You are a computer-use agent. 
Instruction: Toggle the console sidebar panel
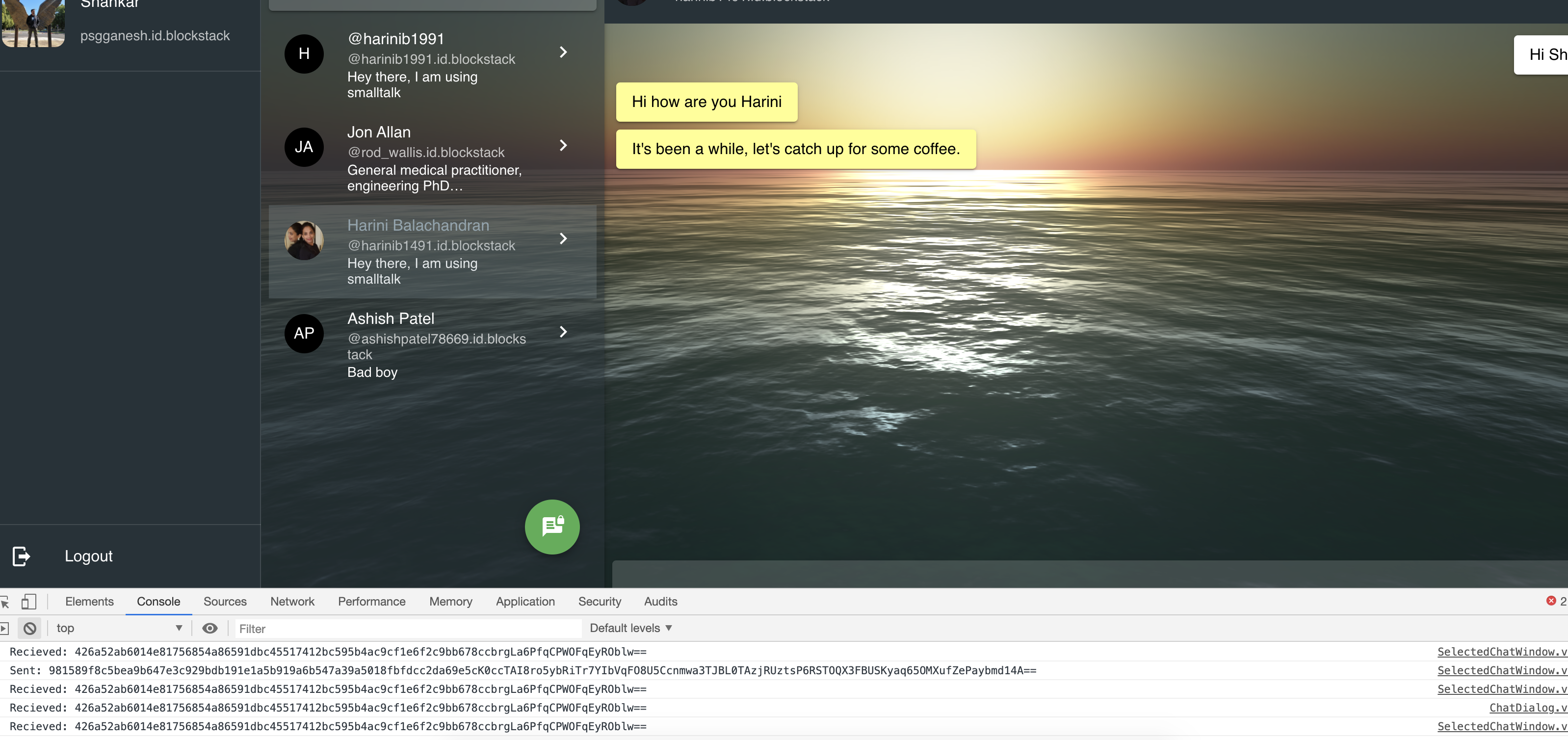(4, 628)
